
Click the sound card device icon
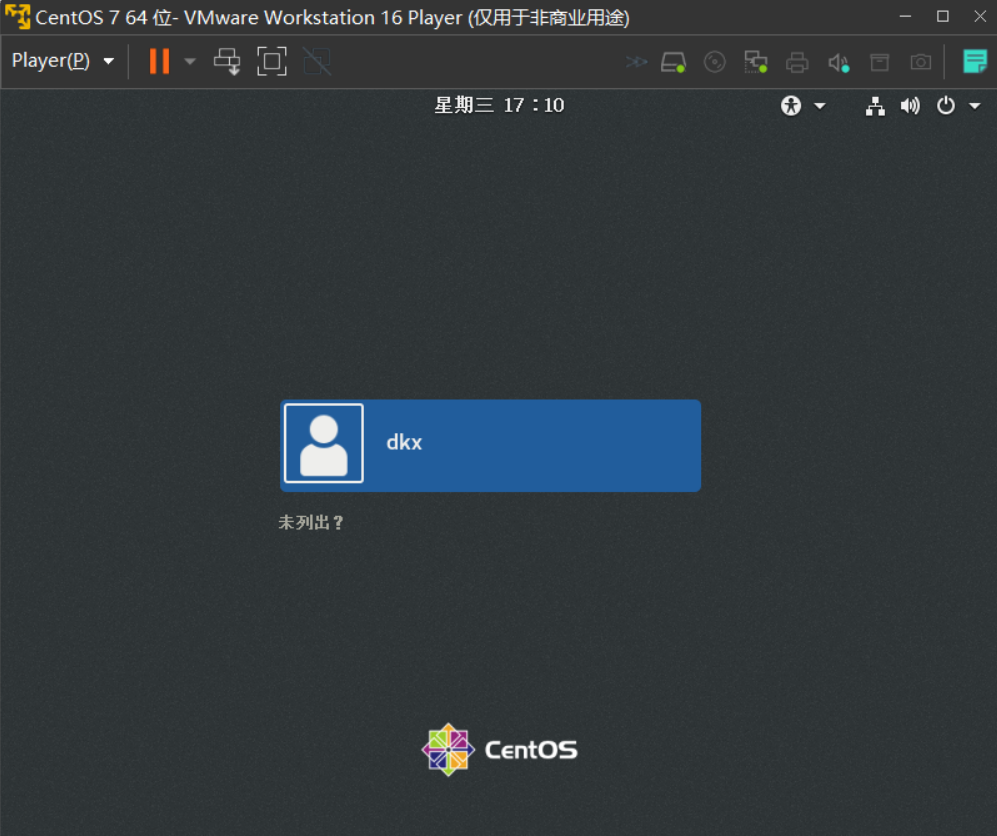[839, 62]
